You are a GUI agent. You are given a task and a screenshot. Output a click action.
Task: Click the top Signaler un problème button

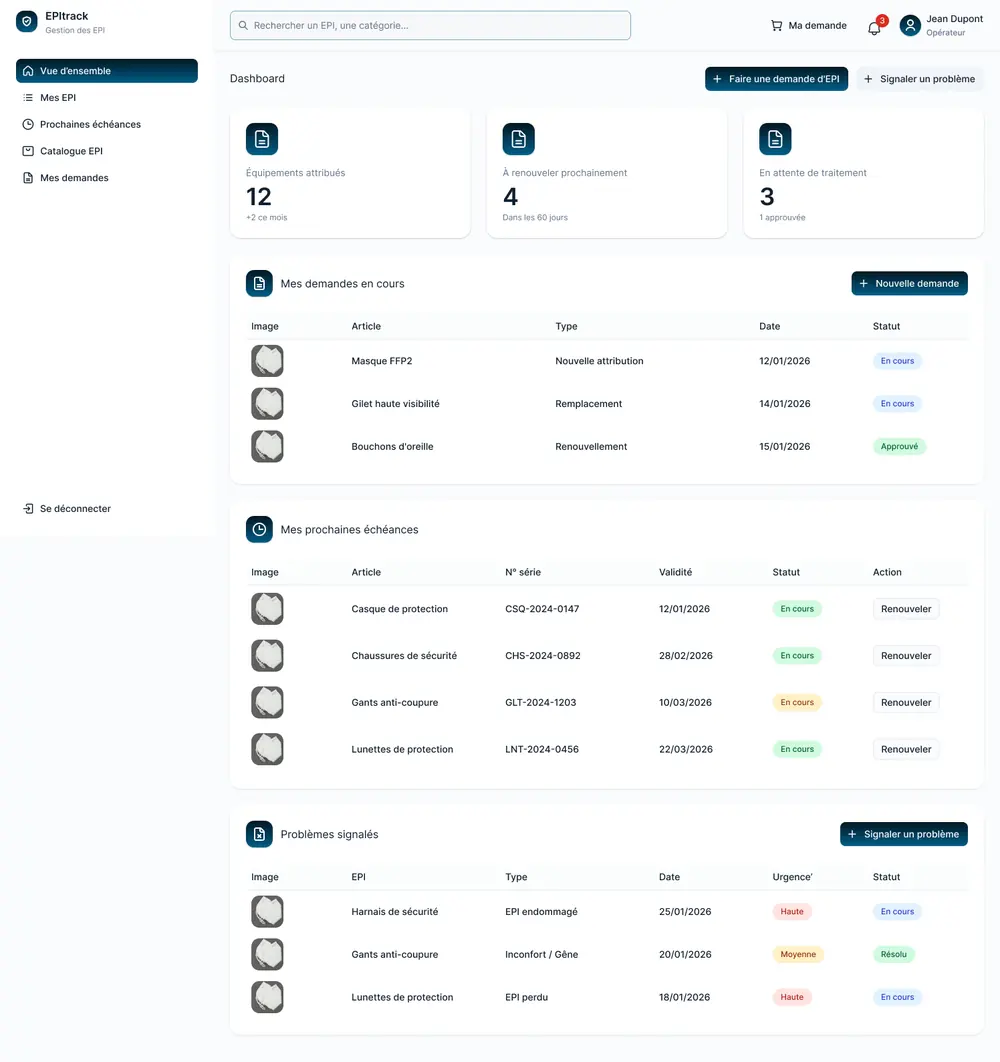(x=919, y=79)
